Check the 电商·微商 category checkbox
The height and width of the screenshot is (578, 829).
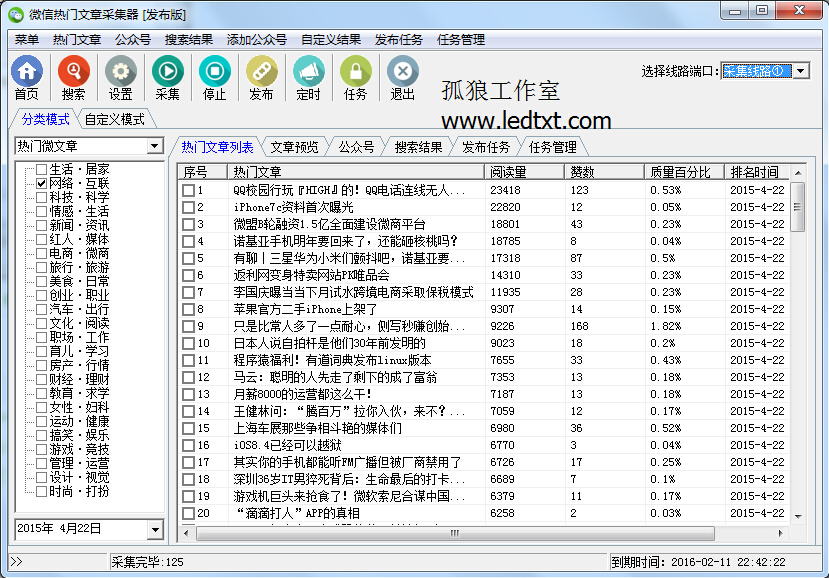pos(41,253)
